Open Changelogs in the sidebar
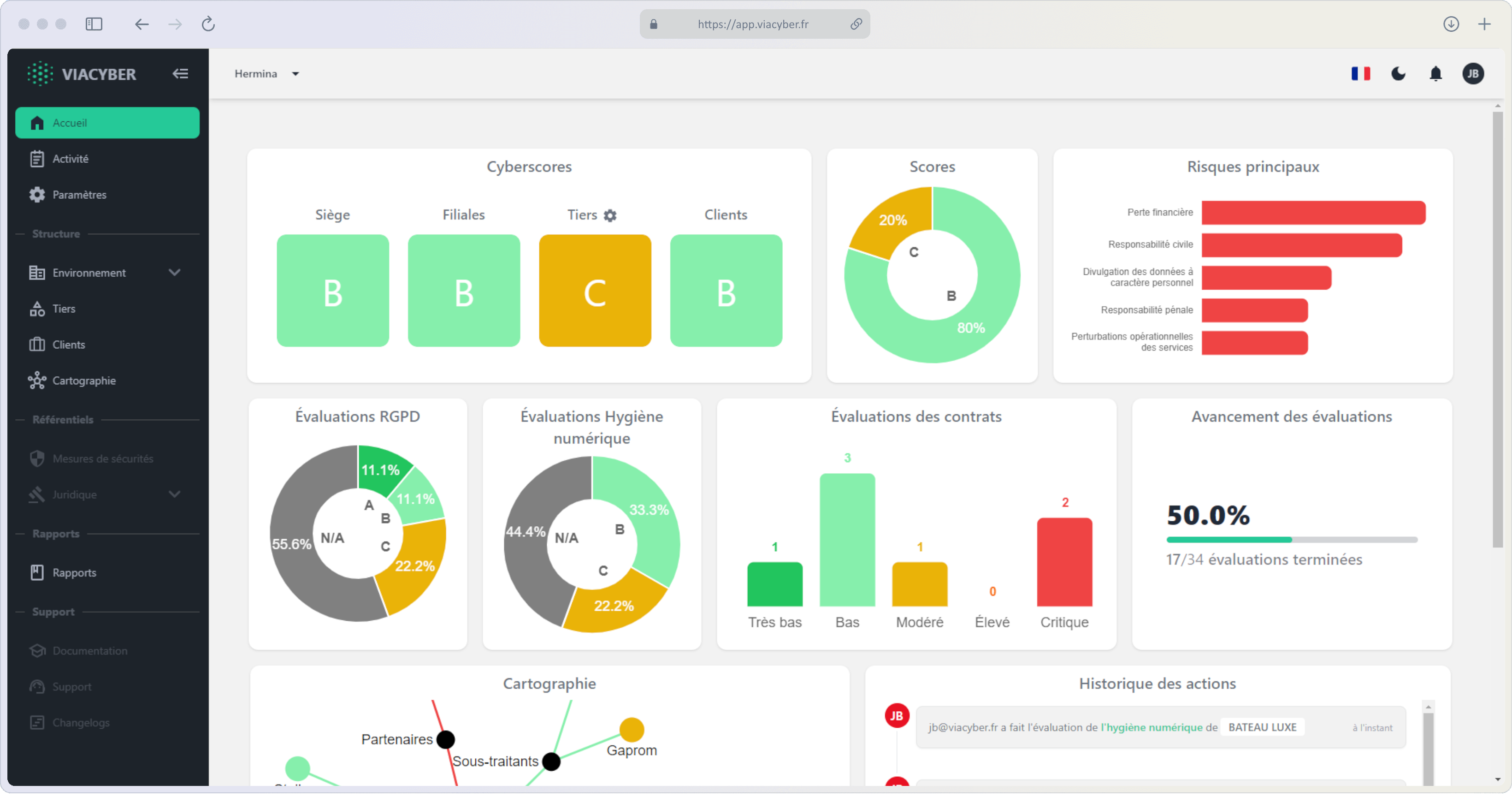1512x797 pixels. [x=107, y=724]
